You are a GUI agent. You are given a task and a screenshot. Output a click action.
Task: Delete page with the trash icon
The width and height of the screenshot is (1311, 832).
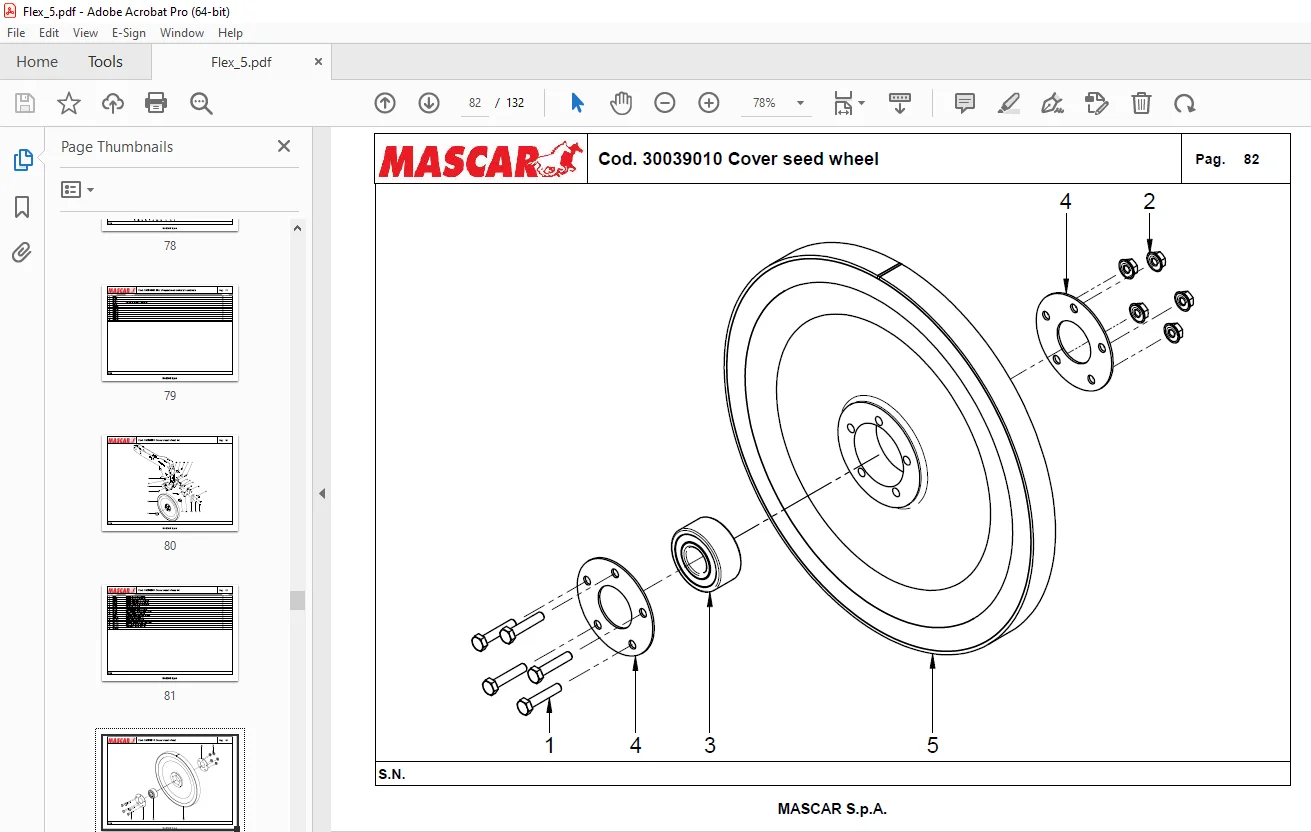pos(1141,103)
